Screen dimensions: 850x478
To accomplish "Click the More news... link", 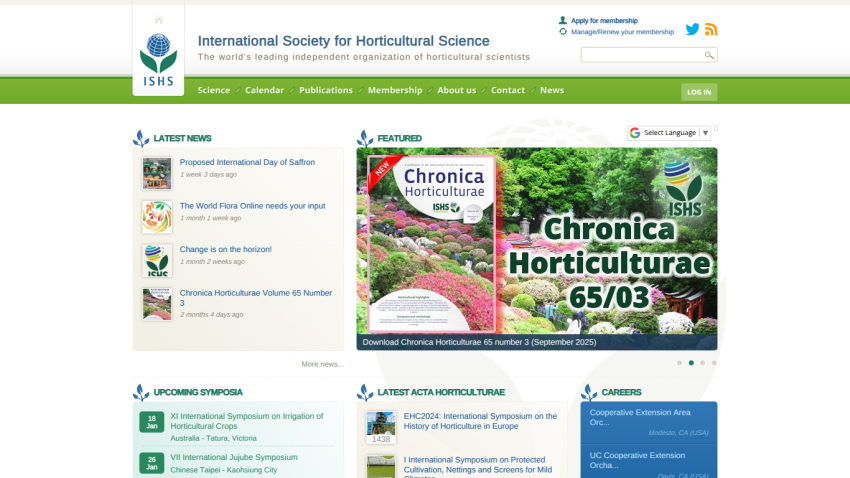I will (x=323, y=364).
